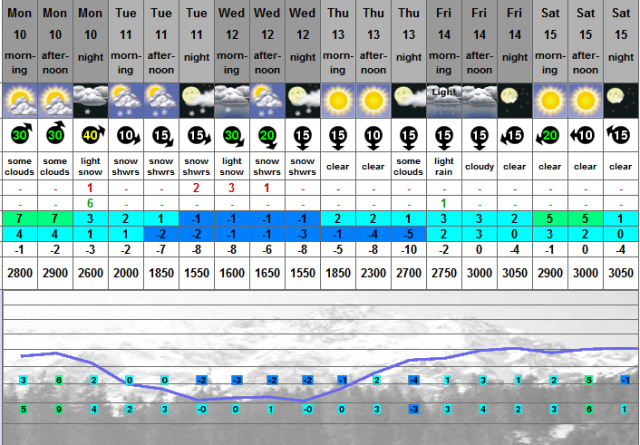
Task: Click green rainfall value 1 Friday morning
Action: (444, 203)
